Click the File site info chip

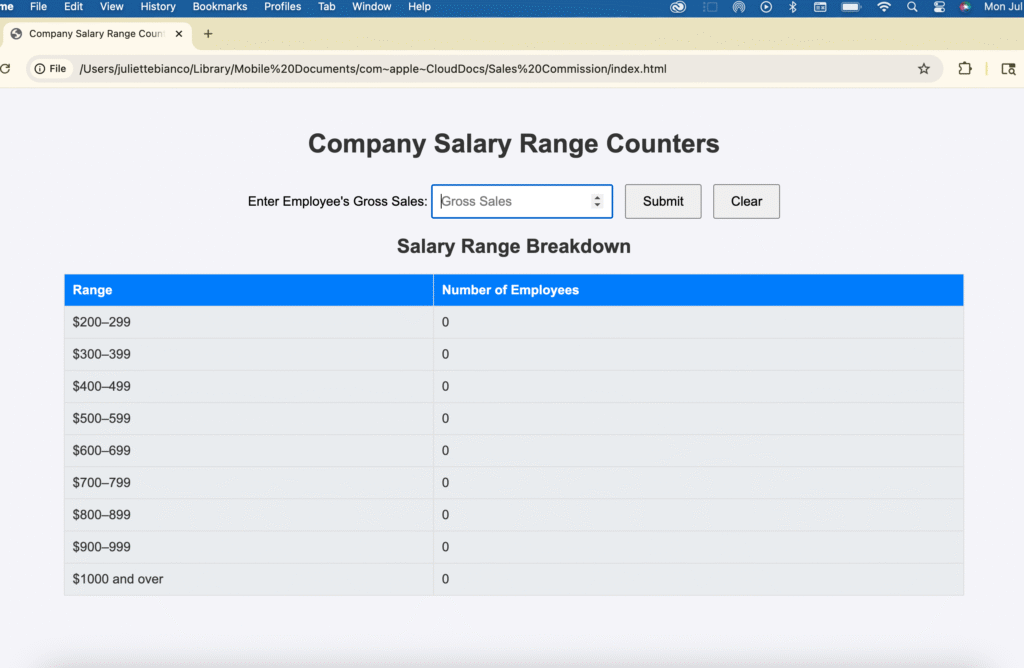[50, 69]
